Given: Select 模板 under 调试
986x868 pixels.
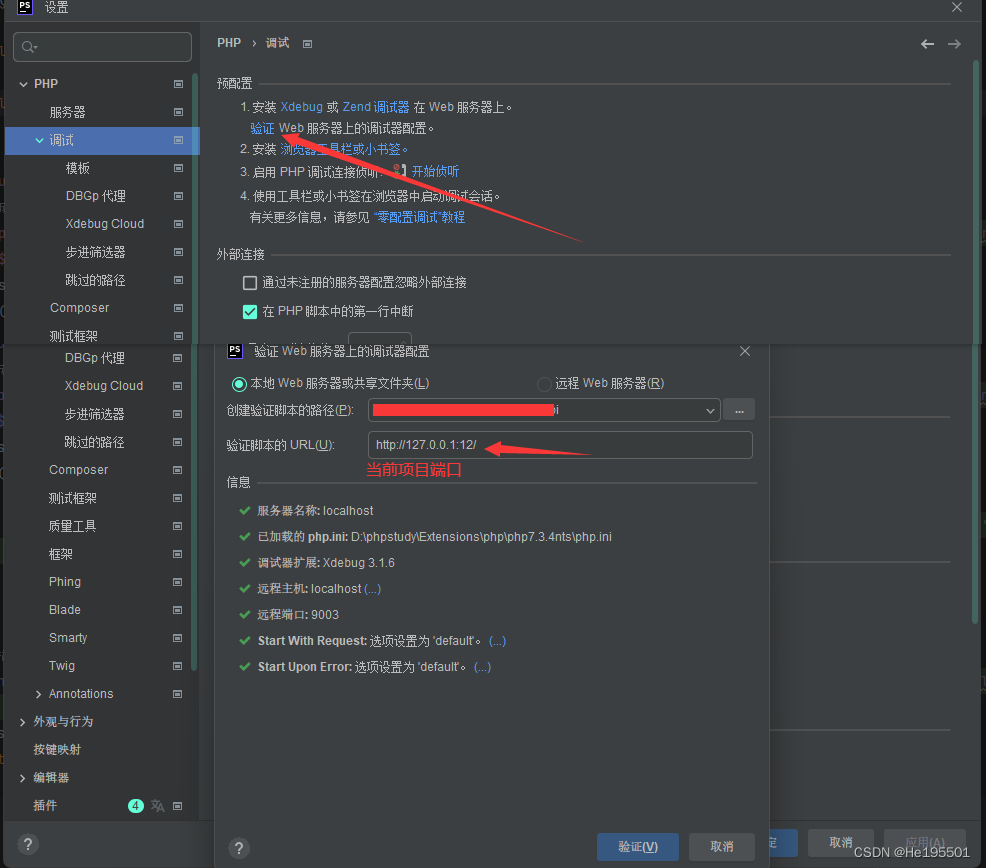Looking at the screenshot, I should pyautogui.click(x=77, y=168).
